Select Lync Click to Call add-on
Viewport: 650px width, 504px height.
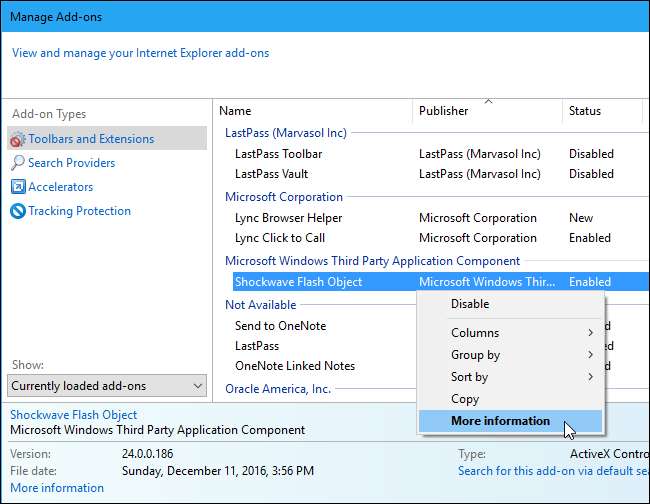tap(279, 238)
